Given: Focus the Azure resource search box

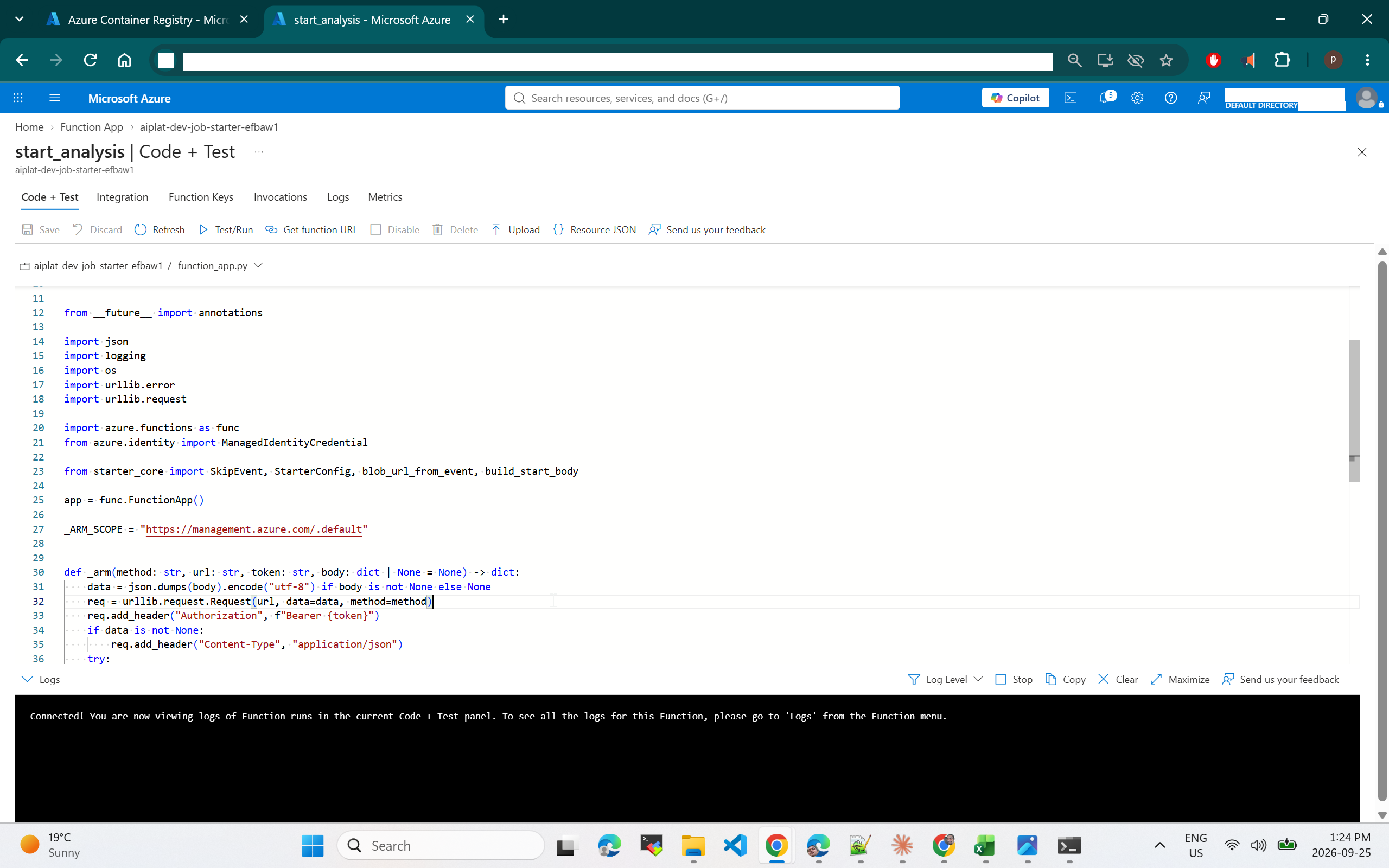Looking at the screenshot, I should click(702, 98).
